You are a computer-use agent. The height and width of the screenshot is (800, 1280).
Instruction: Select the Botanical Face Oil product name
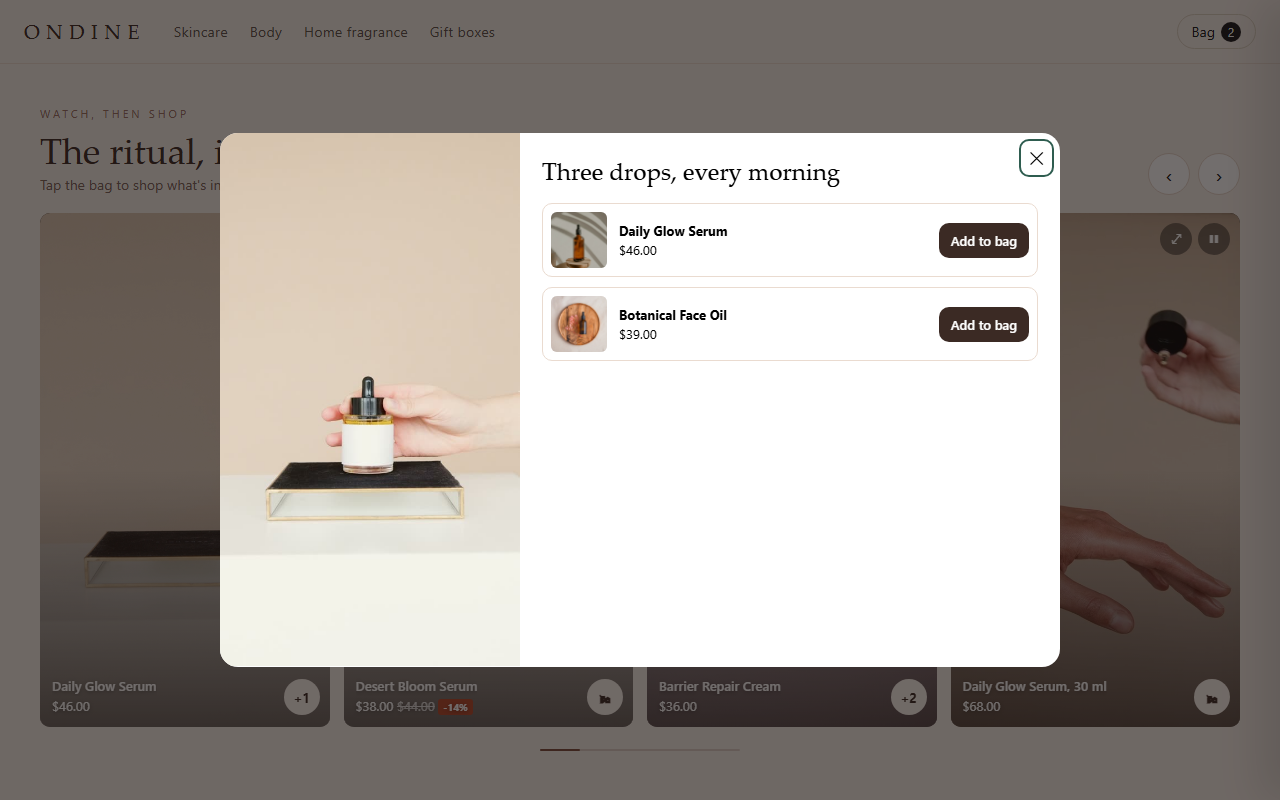pyautogui.click(x=673, y=315)
